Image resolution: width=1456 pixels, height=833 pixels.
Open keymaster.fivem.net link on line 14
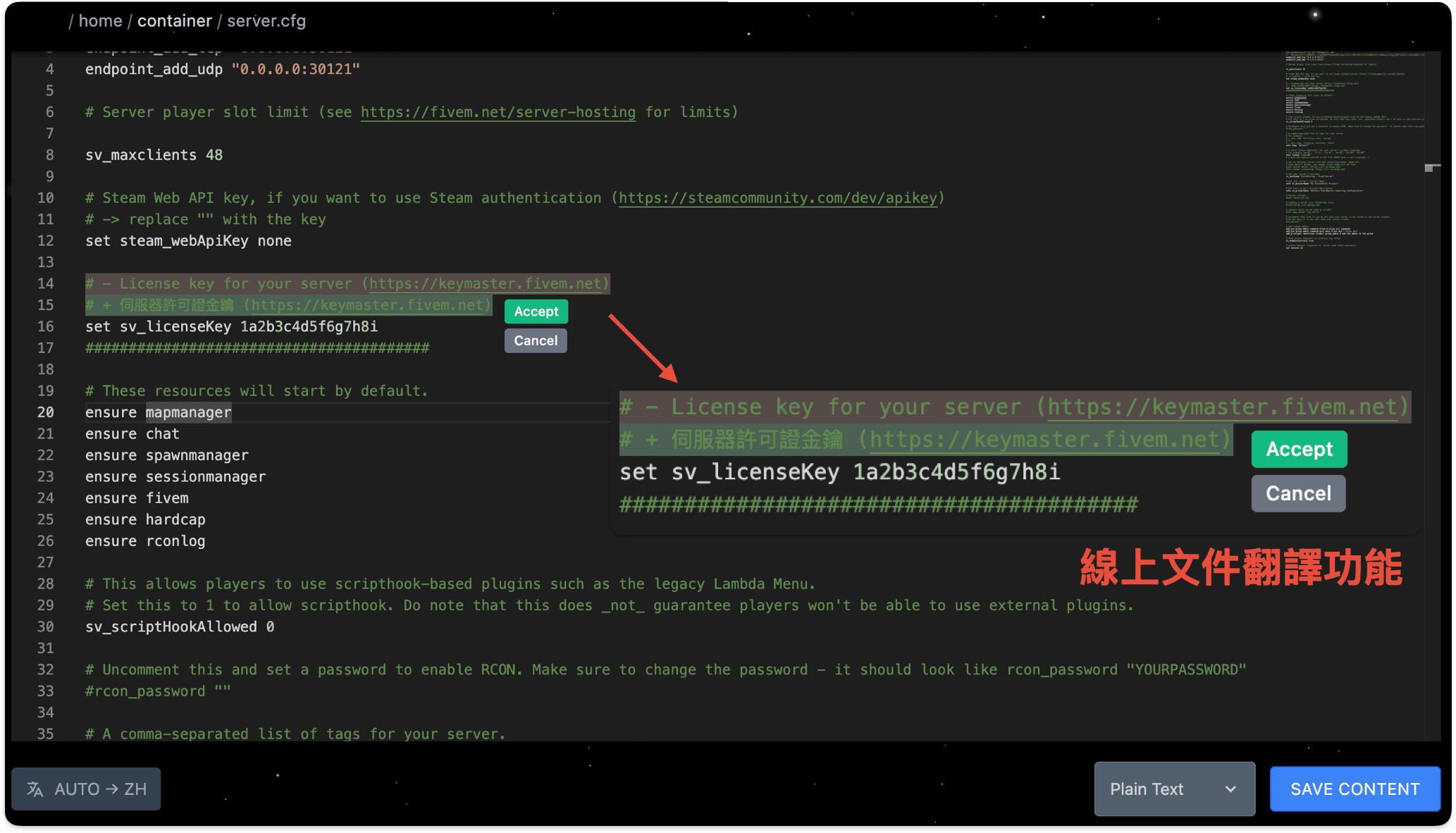486,283
